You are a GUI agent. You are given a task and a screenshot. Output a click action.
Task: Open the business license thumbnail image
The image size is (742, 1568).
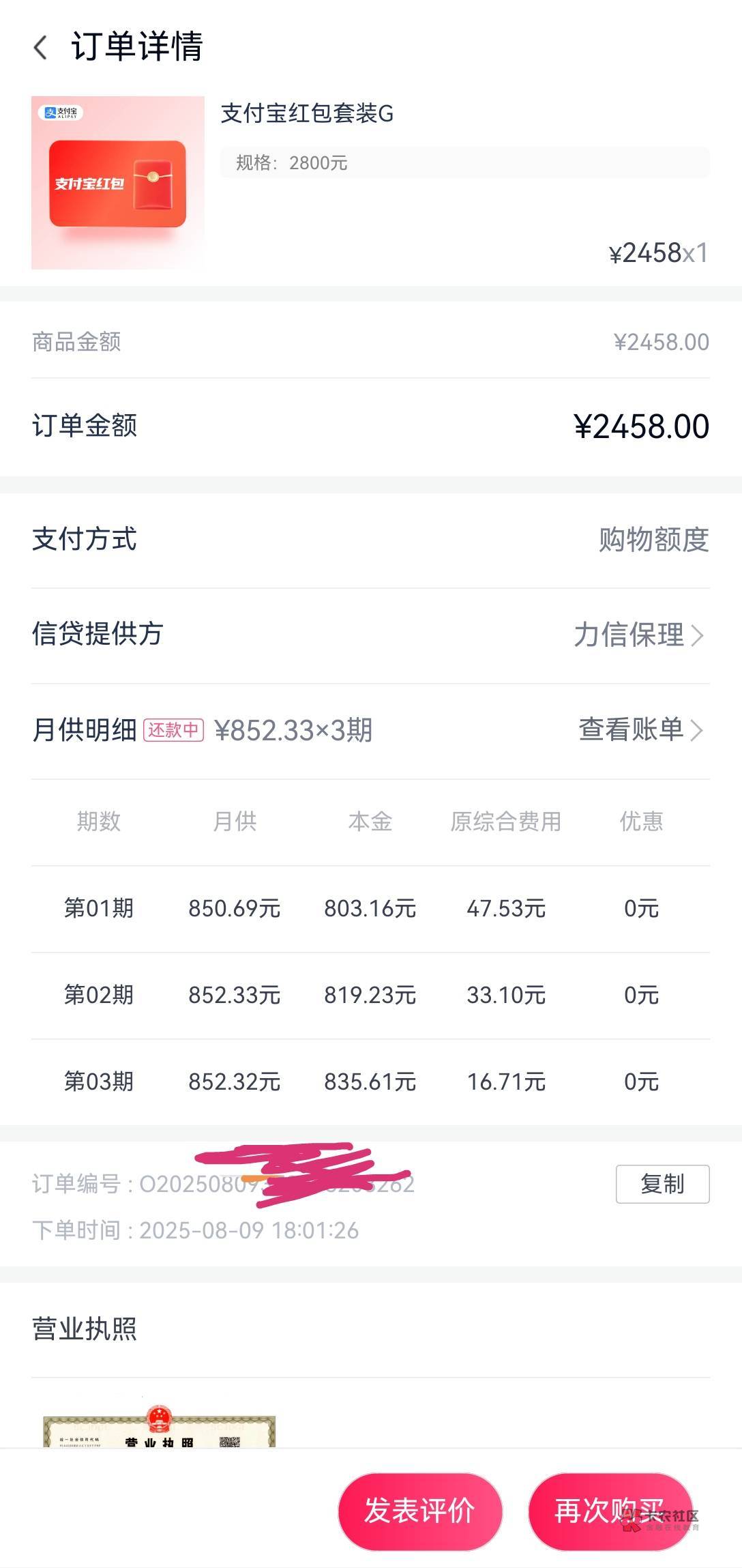[x=159, y=1431]
